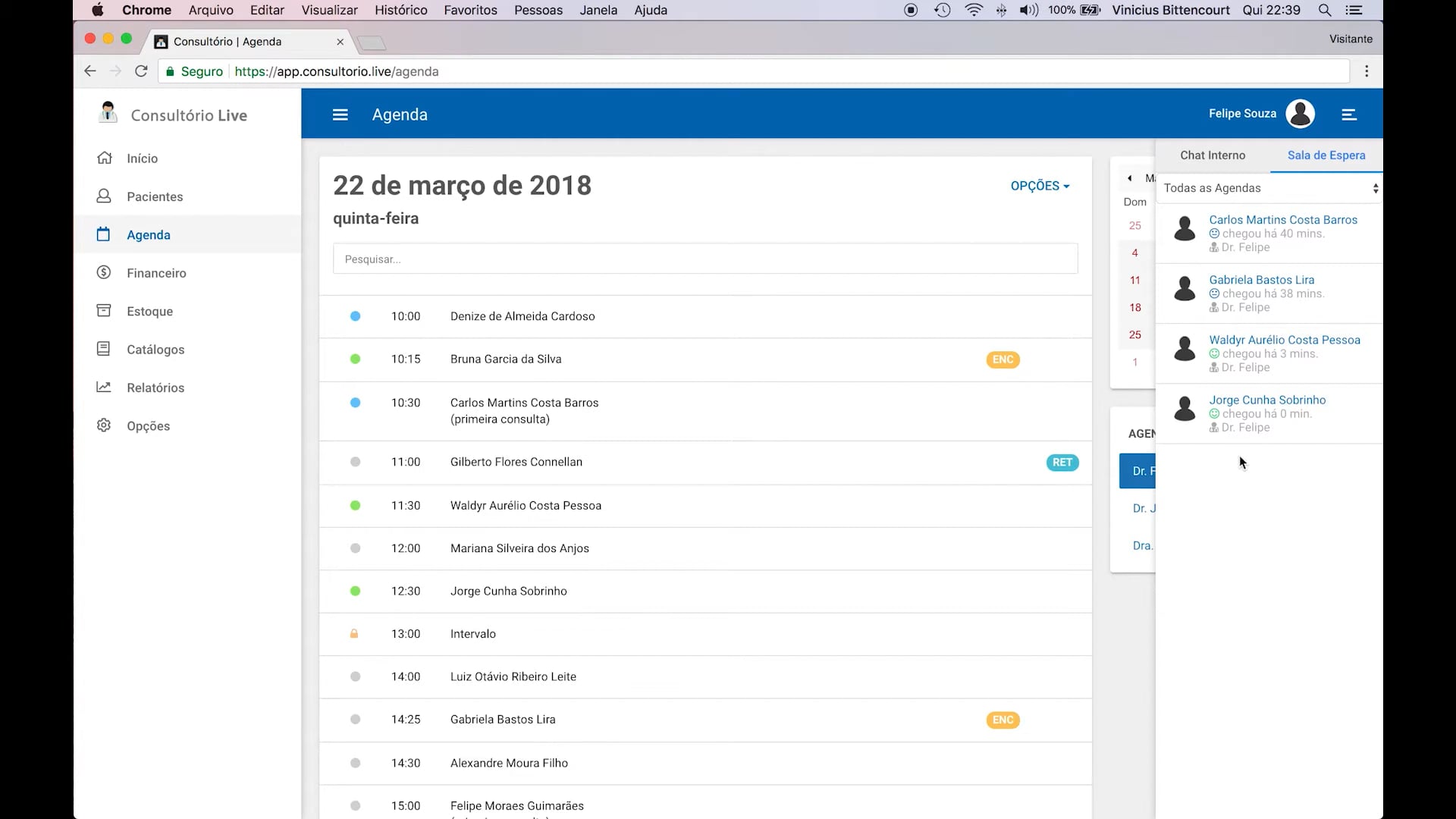Screen dimensions: 1456x819
Task: Select day 11 in the mini calendar
Action: click(x=1134, y=280)
